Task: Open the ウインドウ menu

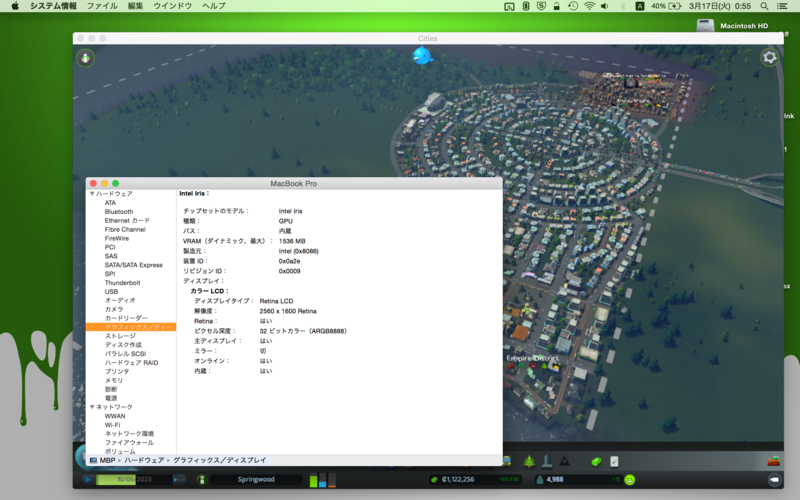Action: click(172, 6)
